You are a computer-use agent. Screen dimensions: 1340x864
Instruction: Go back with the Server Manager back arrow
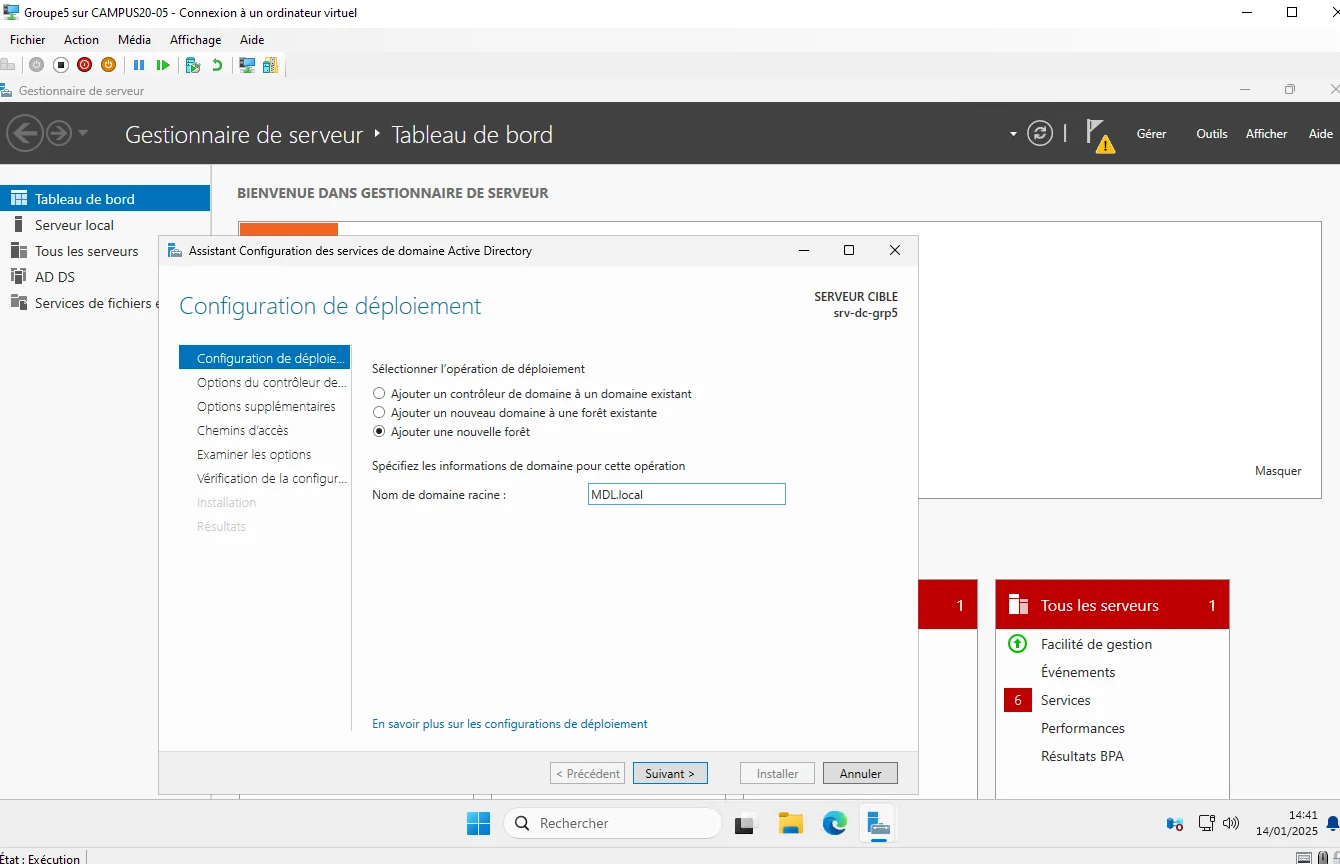tap(24, 133)
